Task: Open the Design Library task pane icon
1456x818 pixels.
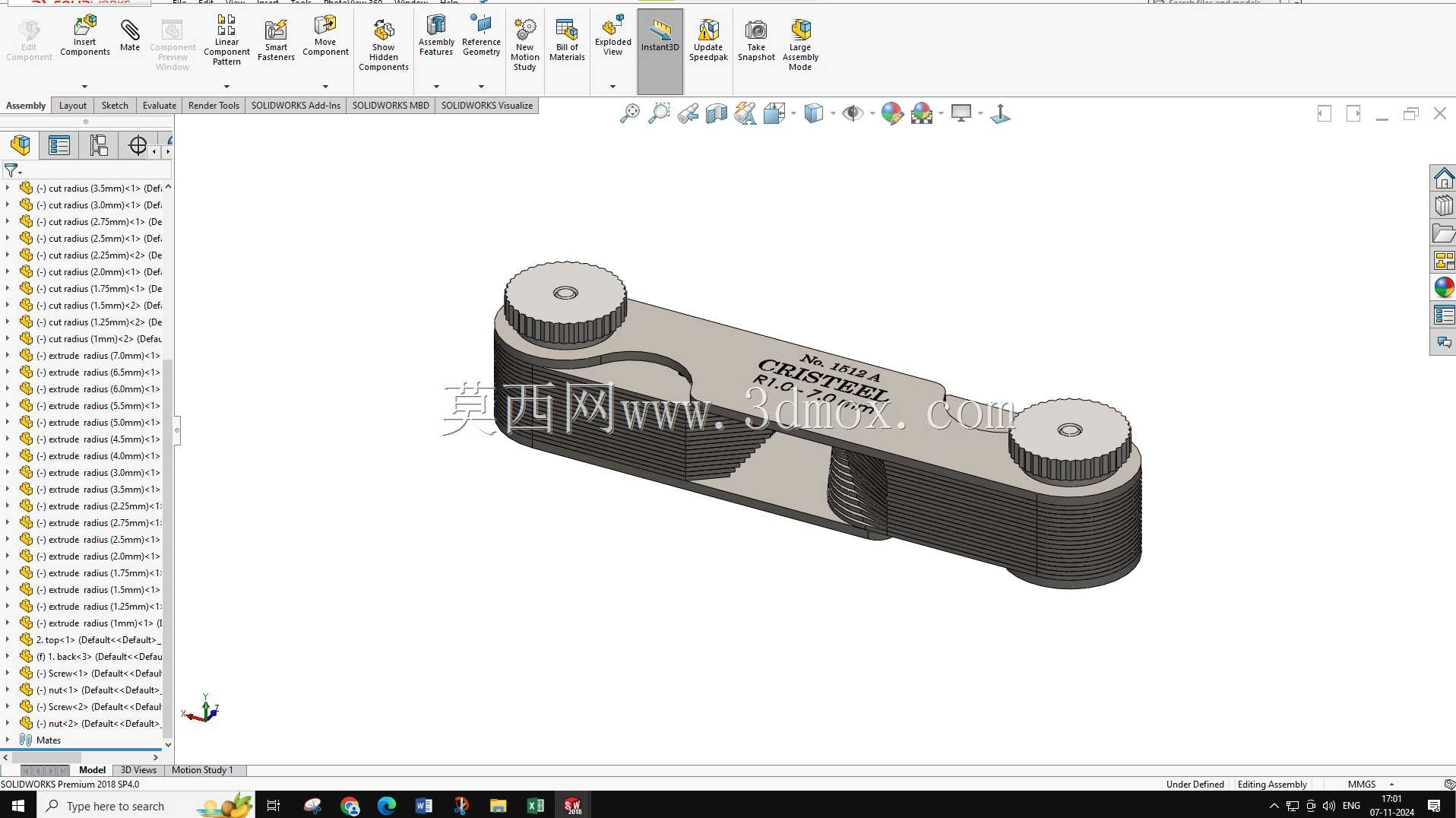Action: point(1443,206)
